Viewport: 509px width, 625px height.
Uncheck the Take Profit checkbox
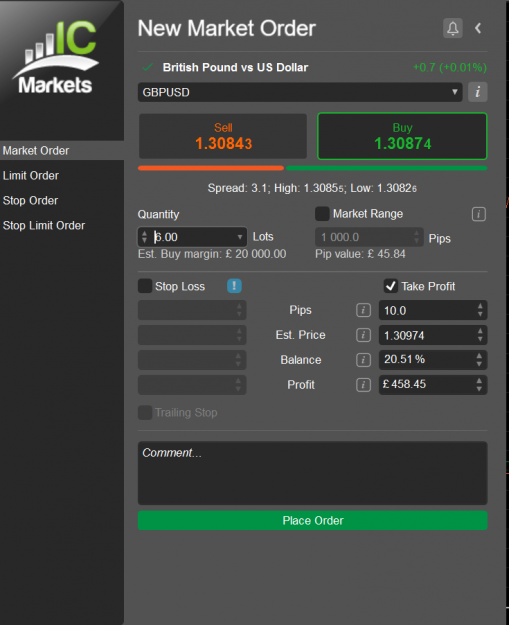point(391,286)
